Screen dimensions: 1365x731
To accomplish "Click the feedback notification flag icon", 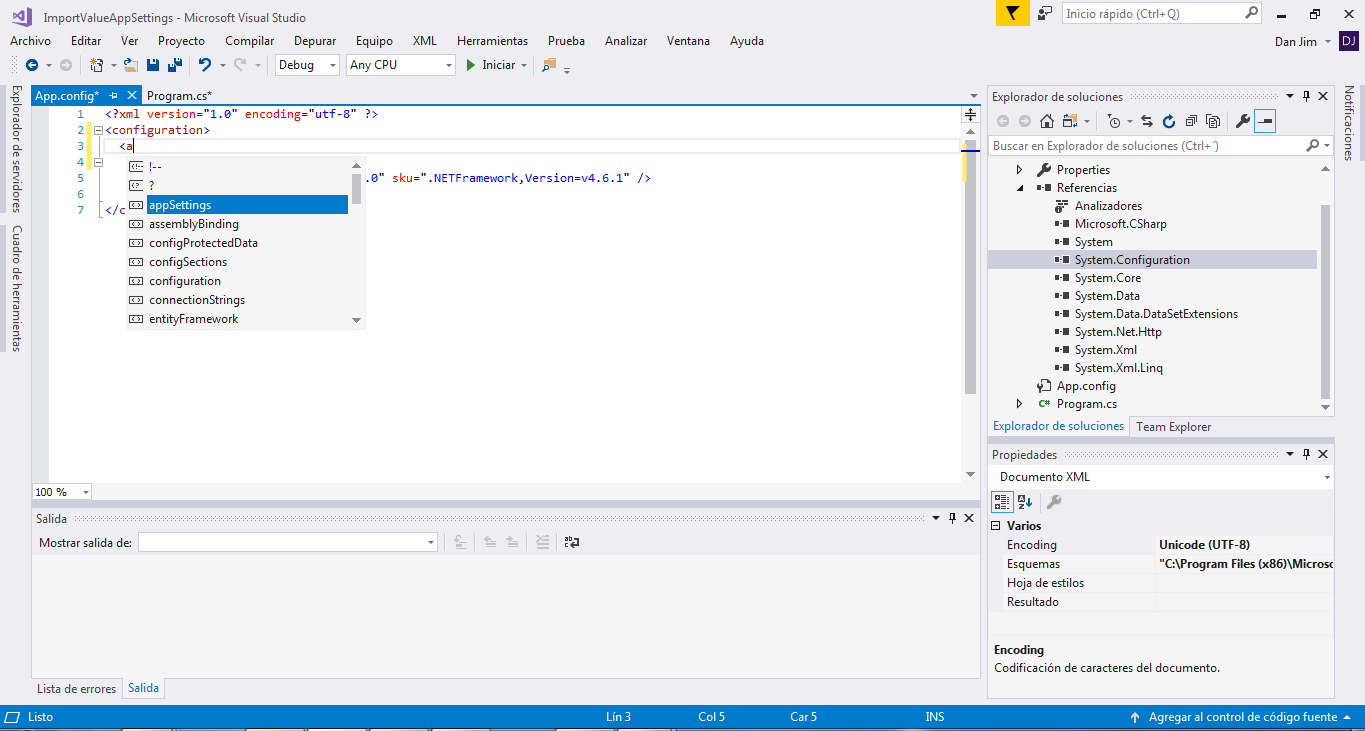I will click(1012, 14).
